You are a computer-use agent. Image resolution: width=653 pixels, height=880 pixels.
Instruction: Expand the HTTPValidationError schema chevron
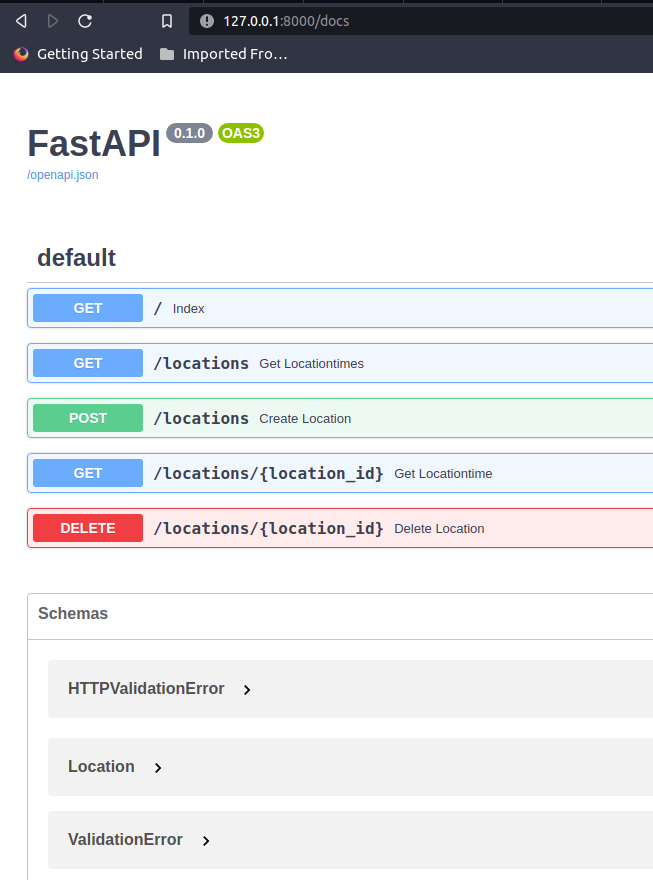(247, 690)
